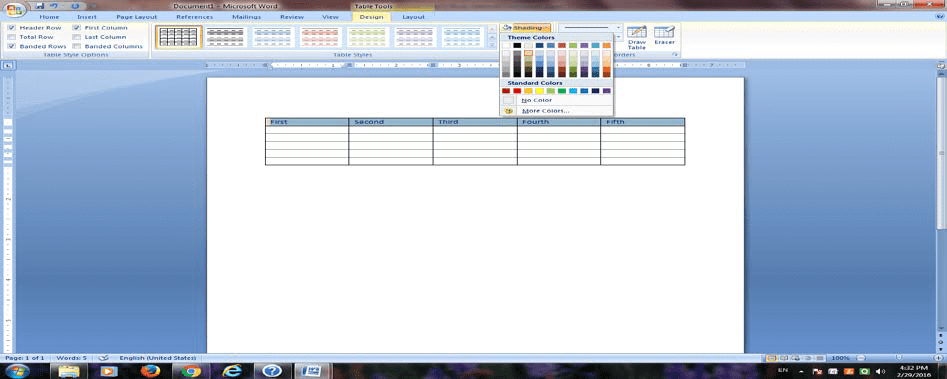Click the More Colors palette icon
The height and width of the screenshot is (379, 947).
pyautogui.click(x=509, y=111)
